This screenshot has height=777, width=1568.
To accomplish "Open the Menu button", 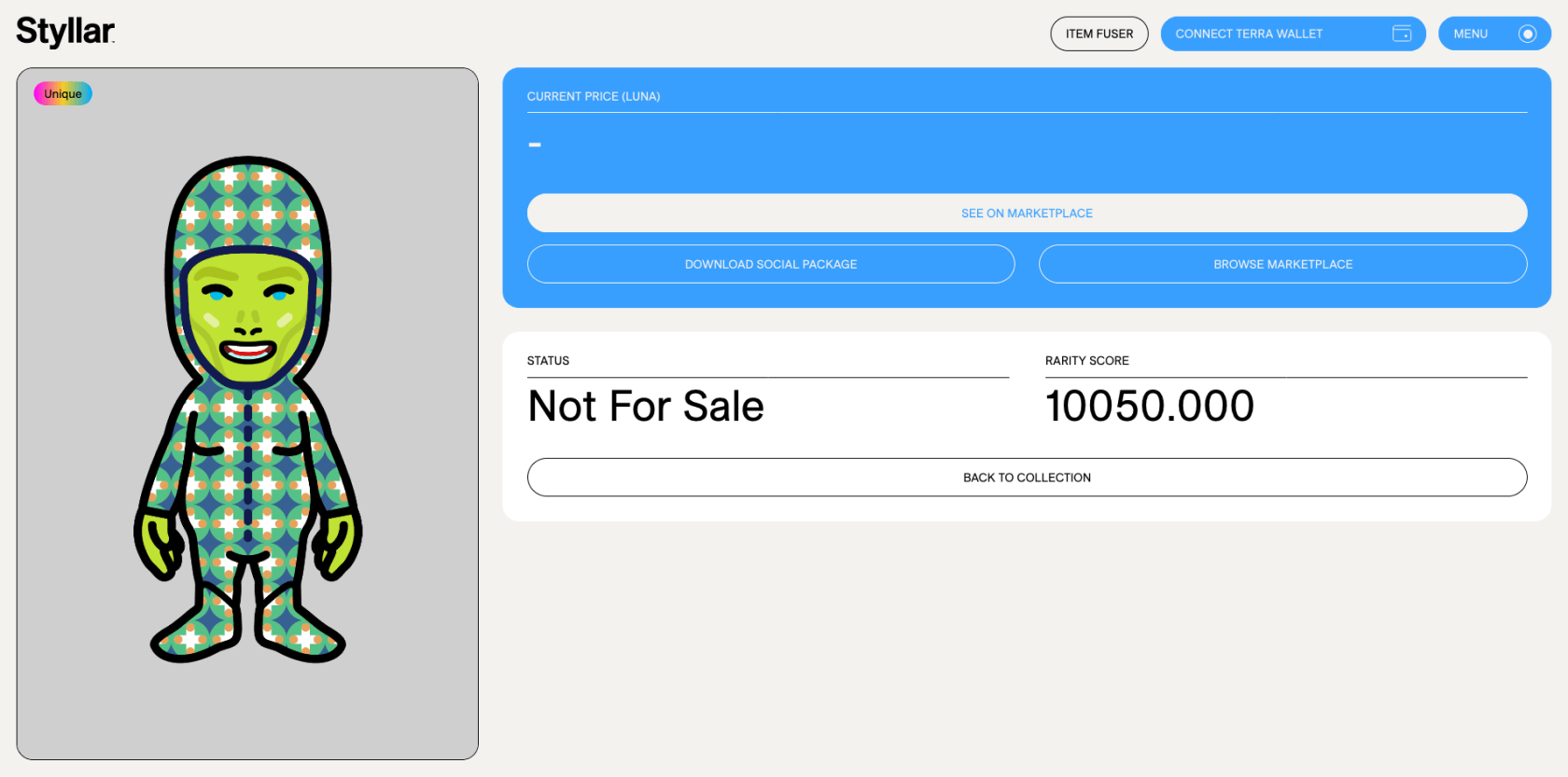I will [1494, 34].
